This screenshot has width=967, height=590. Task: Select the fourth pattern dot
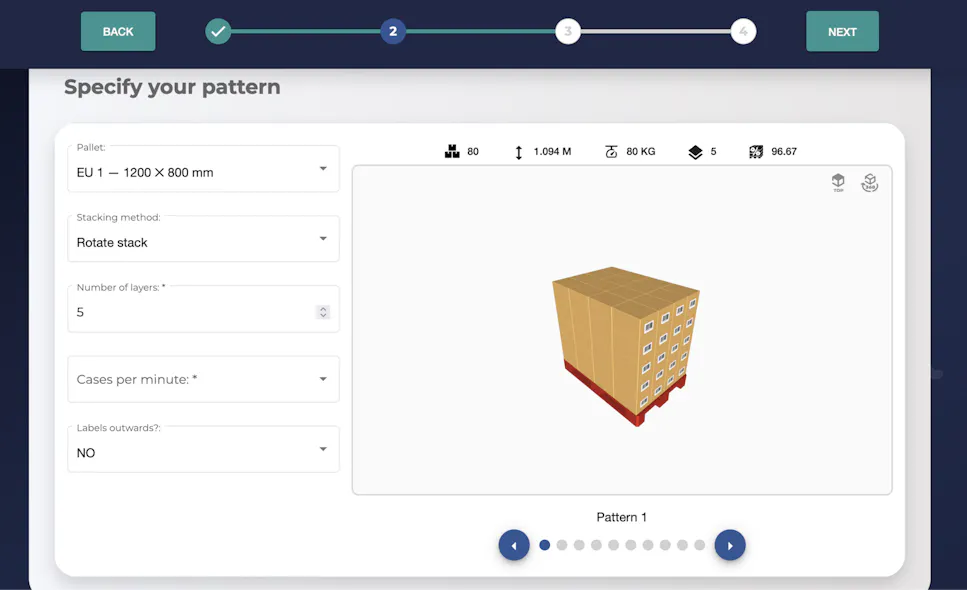pyautogui.click(x=596, y=545)
